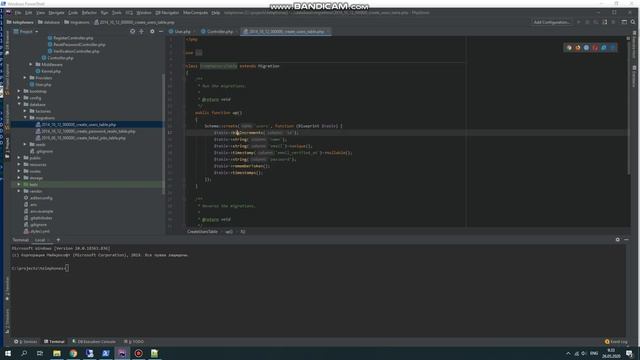Expand the tests folder
The image size is (640, 360).
(19, 184)
